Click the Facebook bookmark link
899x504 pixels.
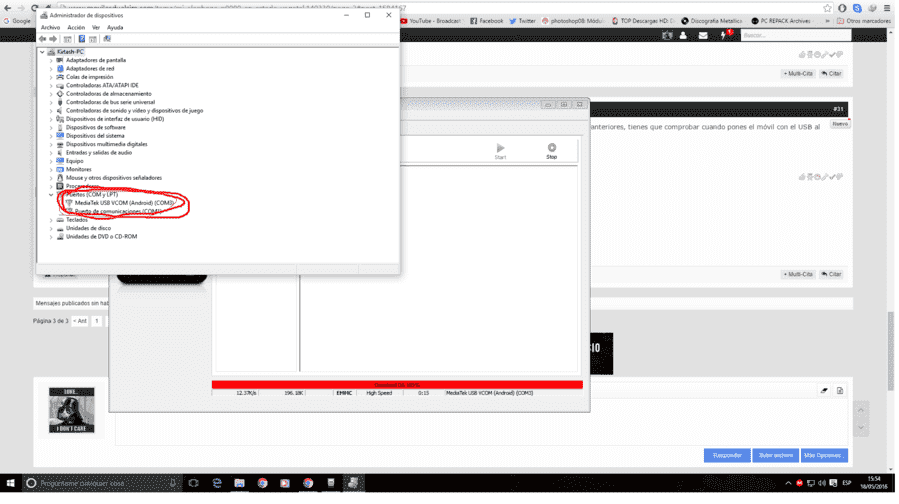(487, 21)
